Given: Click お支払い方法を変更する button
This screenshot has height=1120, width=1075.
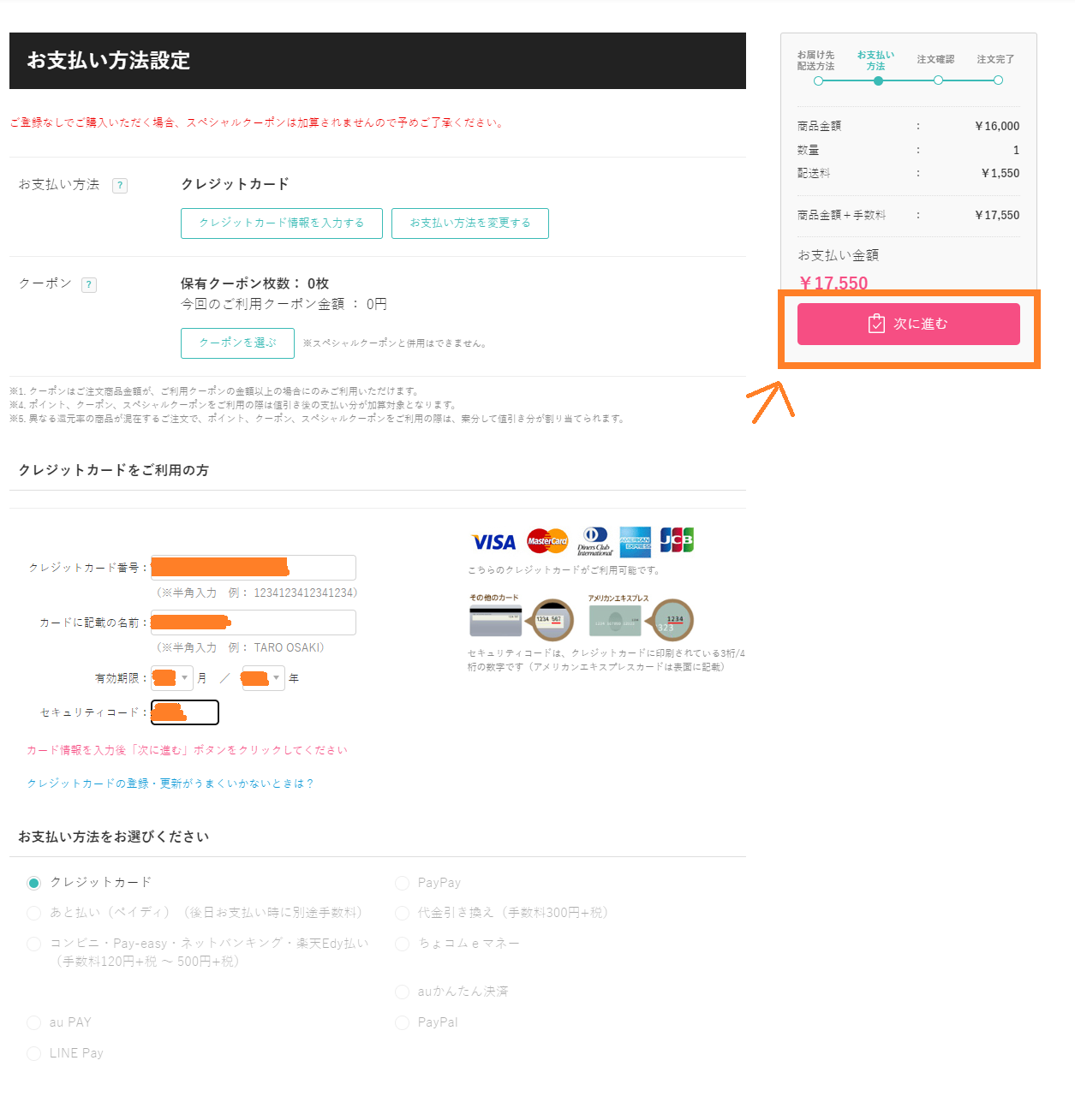Looking at the screenshot, I should (469, 223).
